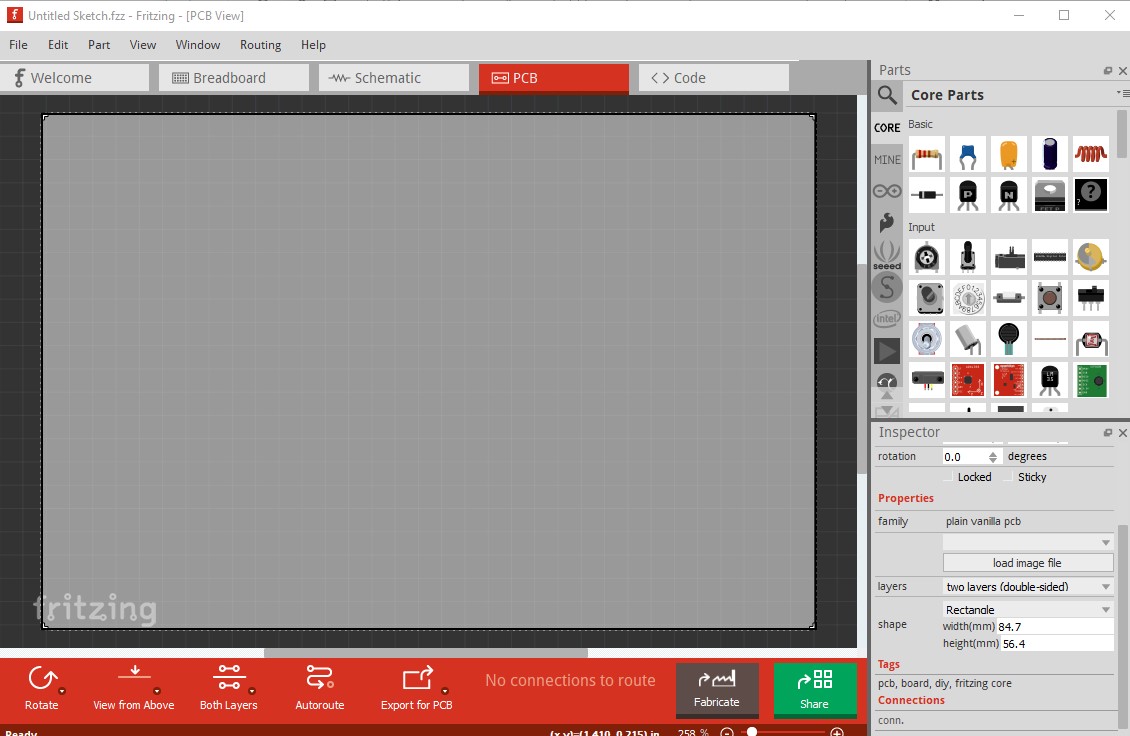Select the orange tantalum capacitor part

(x=1009, y=154)
